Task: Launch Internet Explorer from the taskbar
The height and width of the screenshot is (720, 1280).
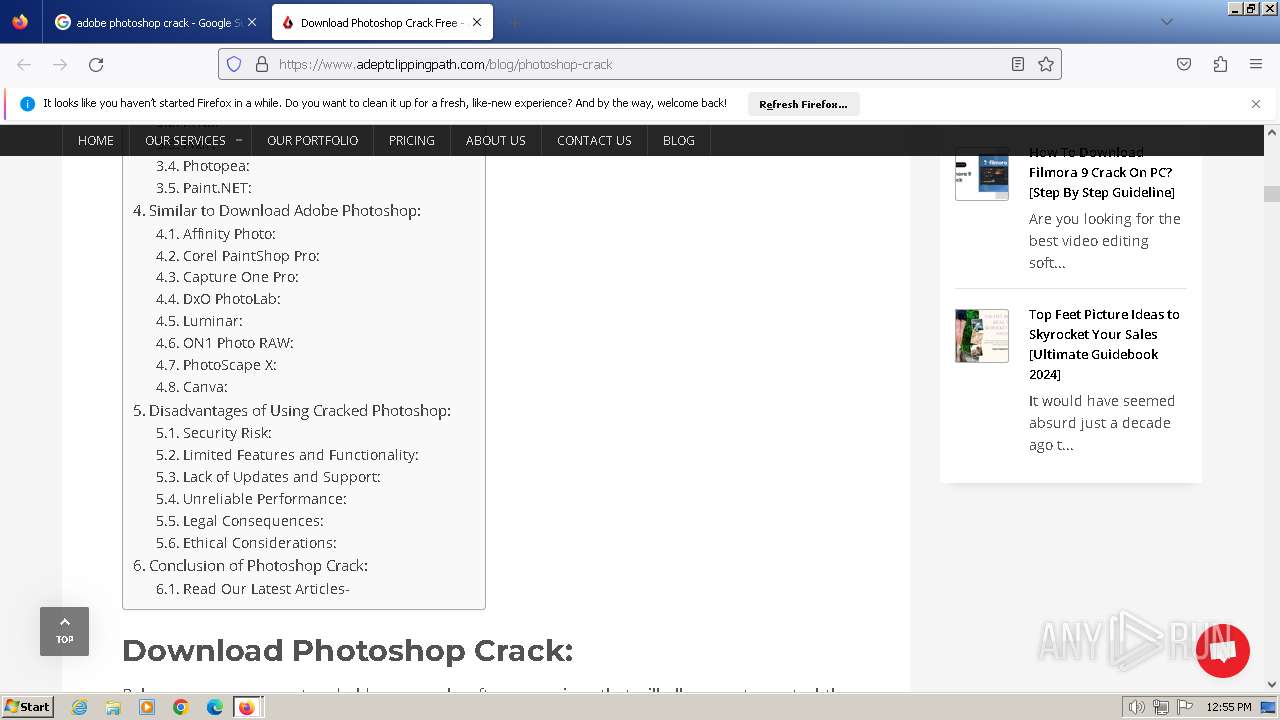Action: pos(79,707)
